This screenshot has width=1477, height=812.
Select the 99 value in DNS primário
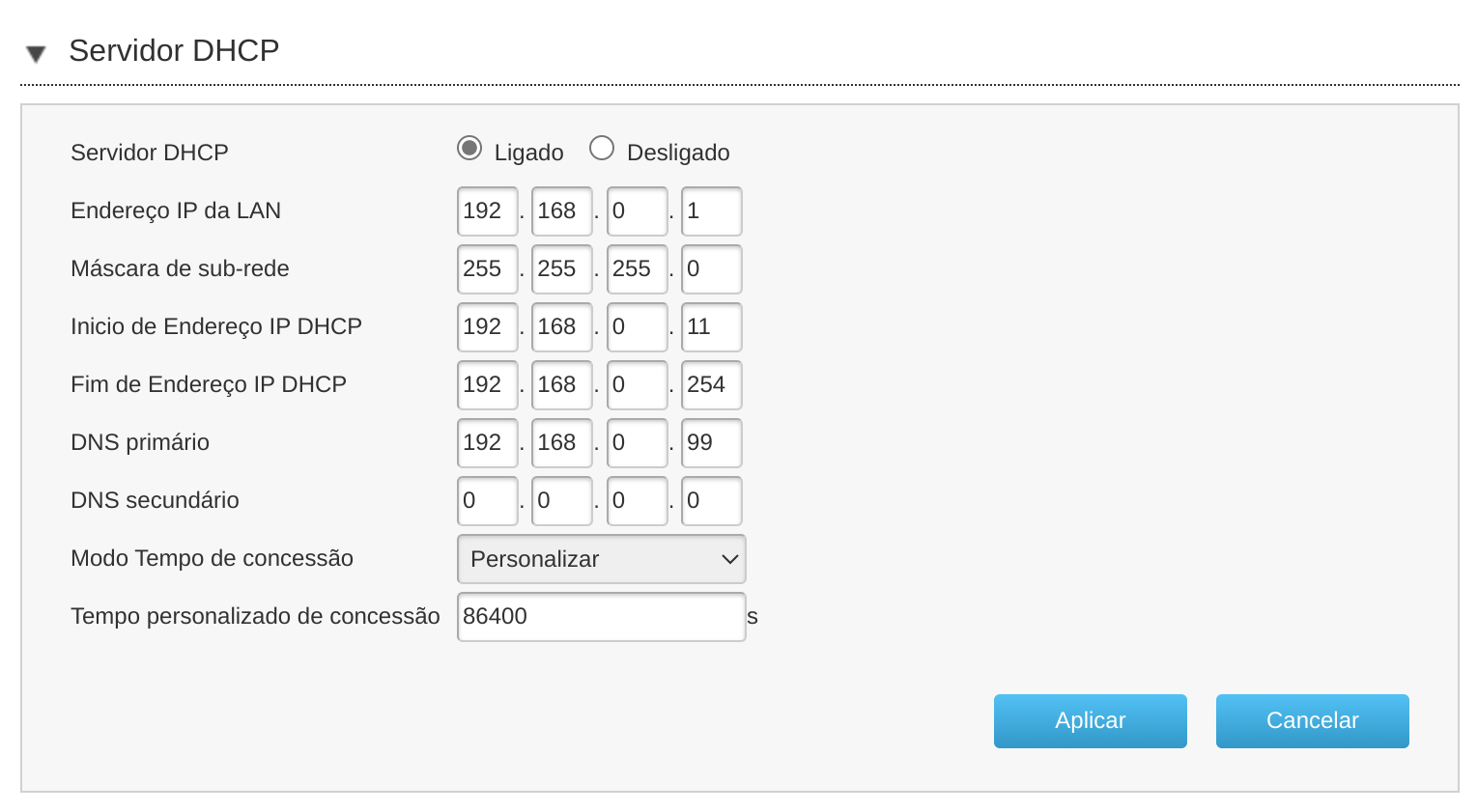(x=711, y=442)
